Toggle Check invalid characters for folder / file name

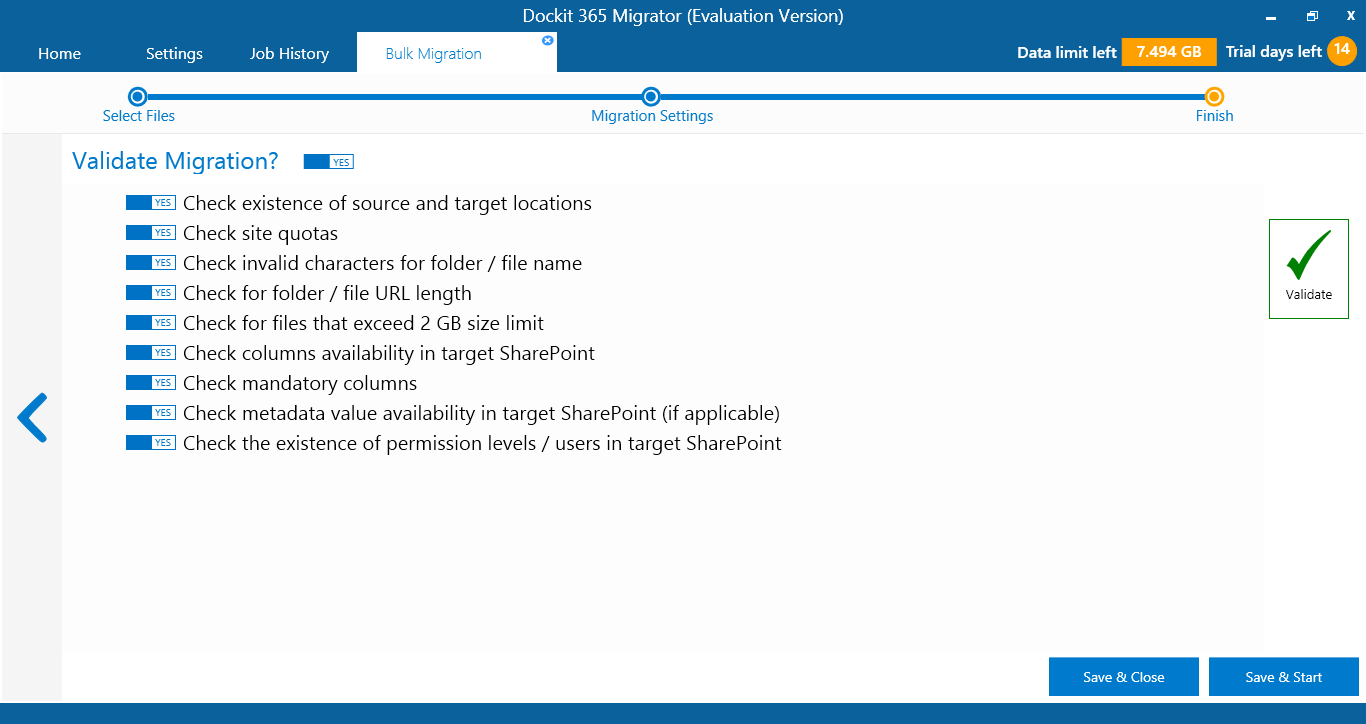click(151, 263)
